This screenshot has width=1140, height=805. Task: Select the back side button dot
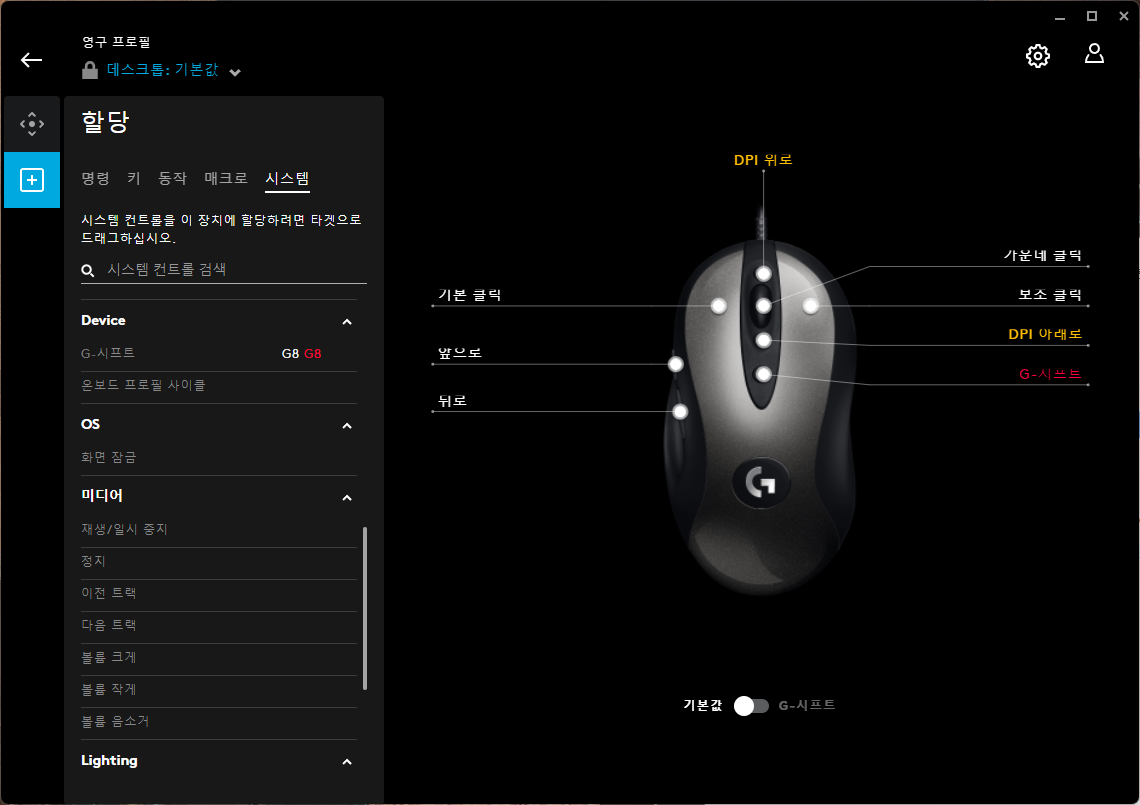[x=680, y=412]
